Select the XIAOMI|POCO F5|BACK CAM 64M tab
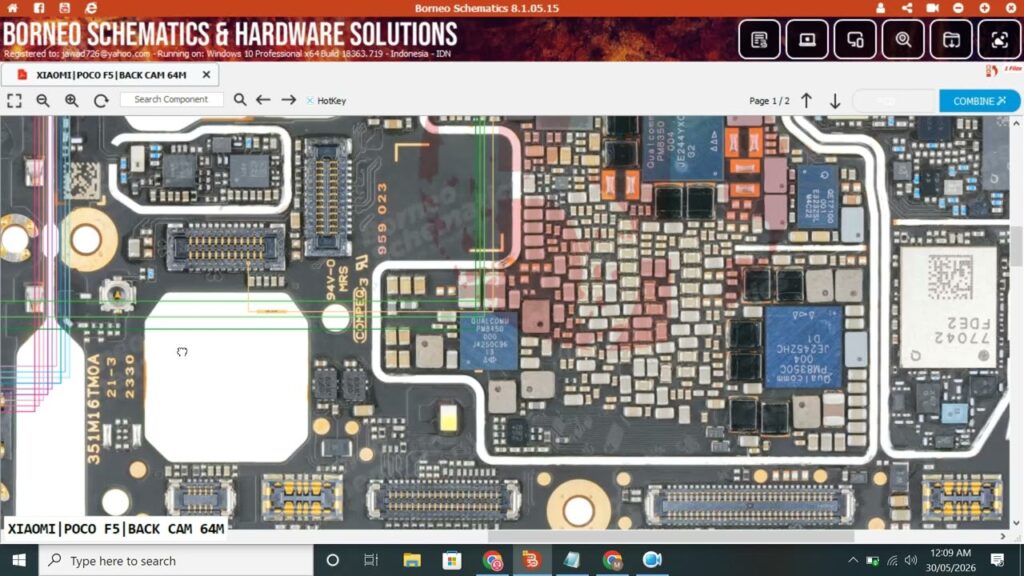This screenshot has height=576, width=1024. (111, 74)
